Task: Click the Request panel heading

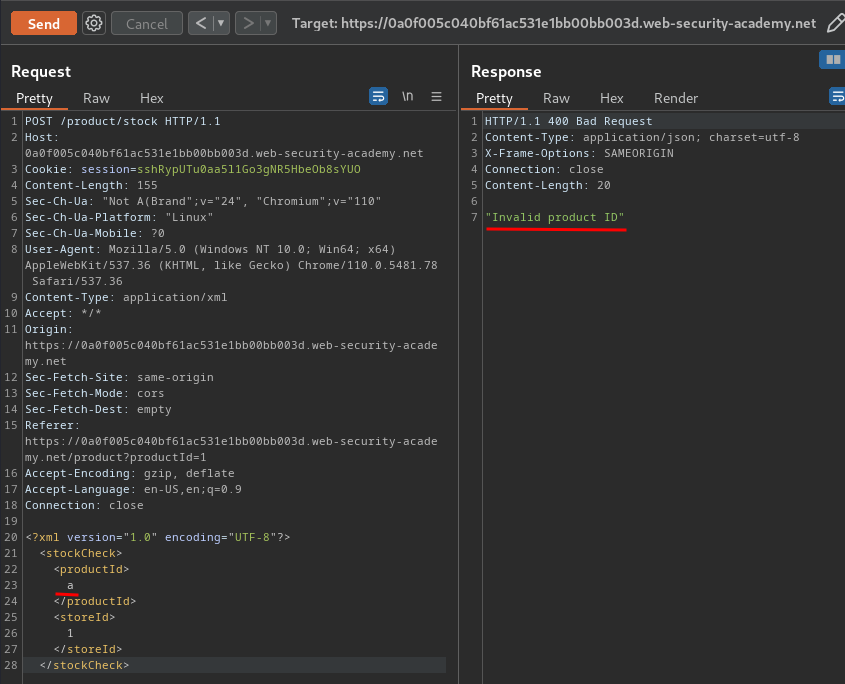Action: 41,72
